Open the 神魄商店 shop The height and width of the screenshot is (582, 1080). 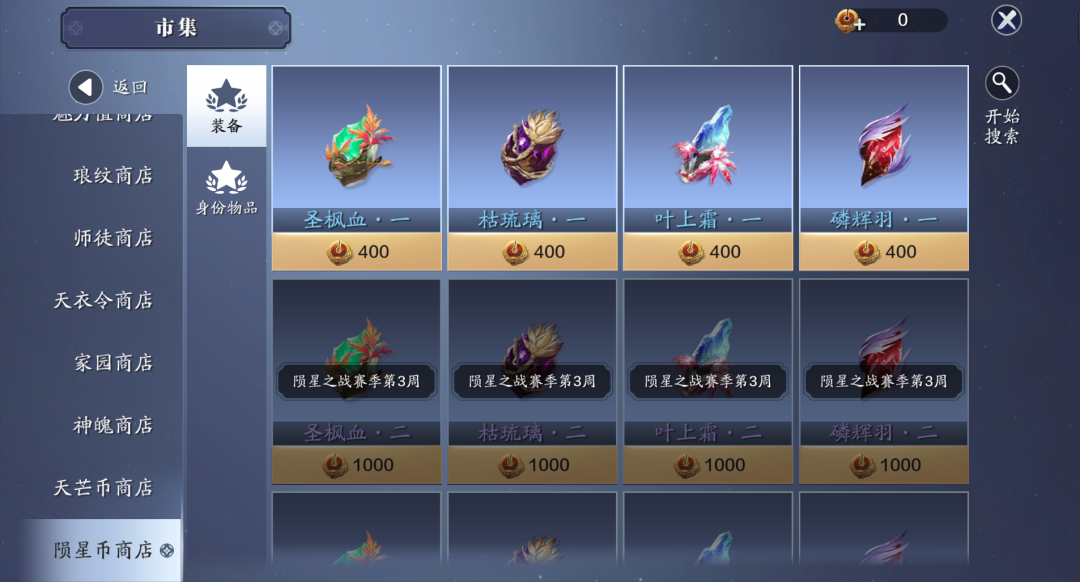113,426
